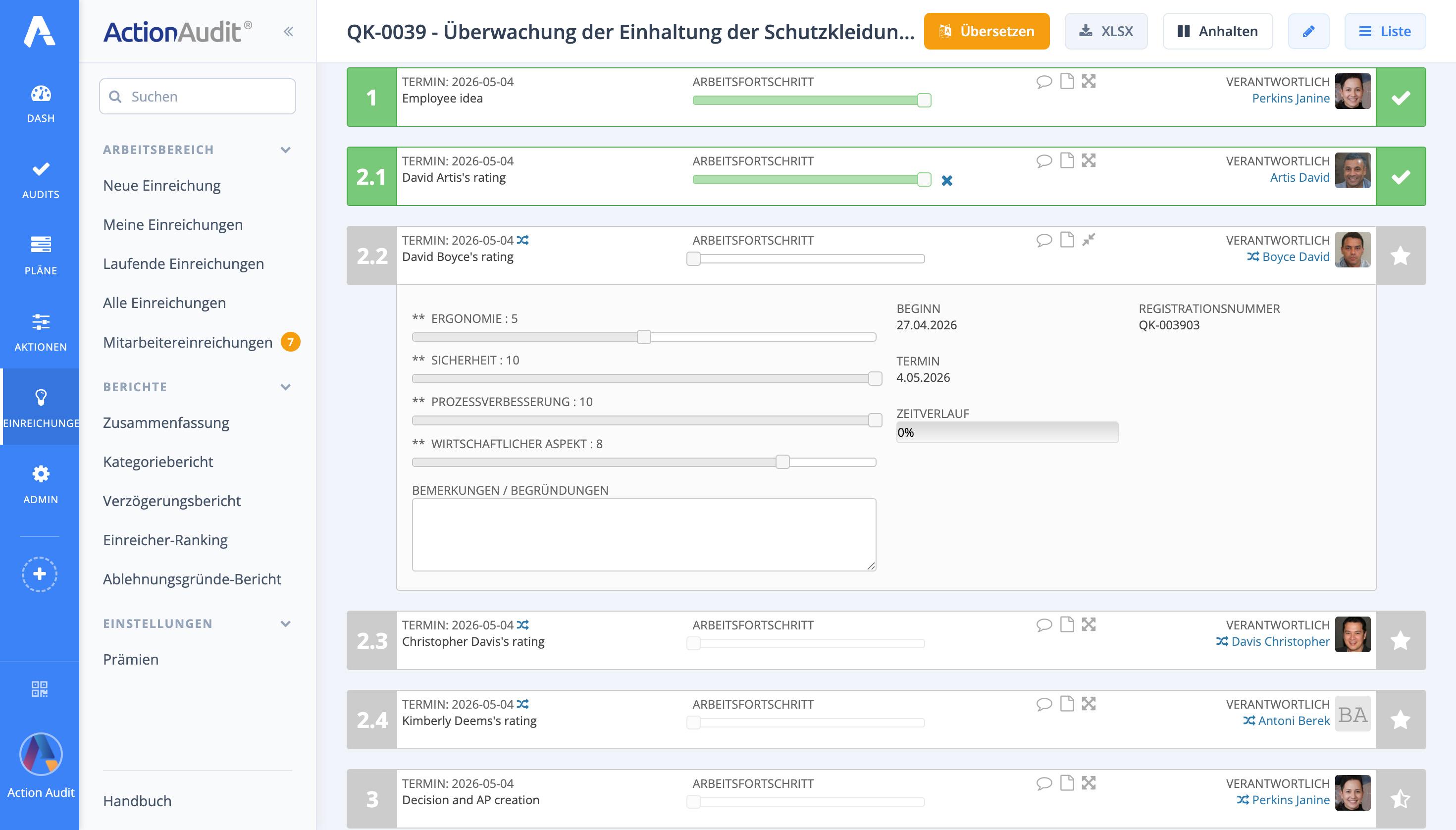The image size is (1456, 830).
Task: Open comments on David Boyce's rating
Action: [x=1044, y=240]
